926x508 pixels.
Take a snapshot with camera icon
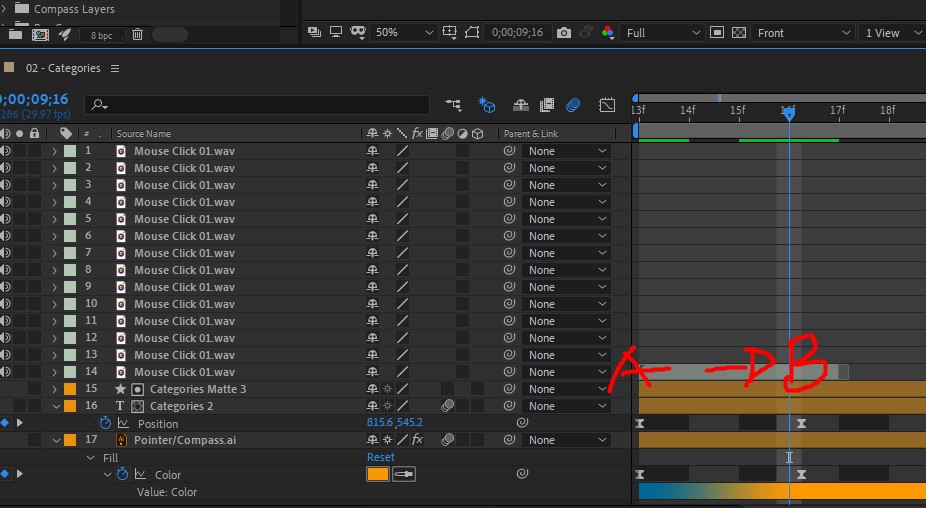pos(564,32)
